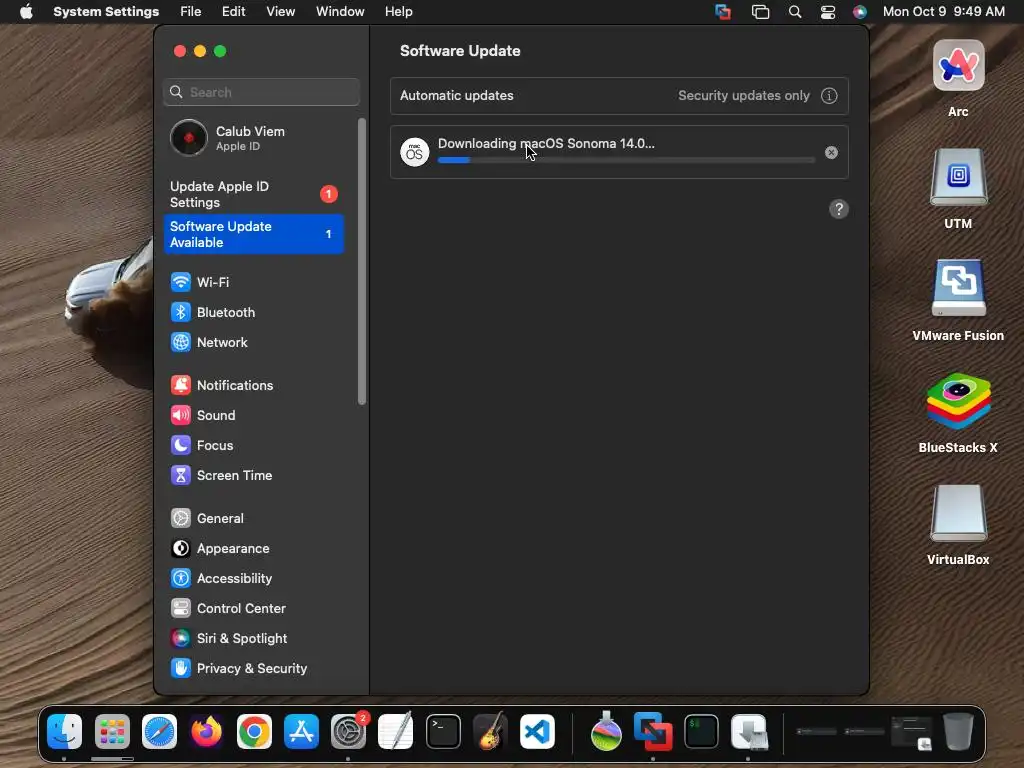Open Launchpad from the Dock
1024x768 pixels.
pyautogui.click(x=112, y=732)
